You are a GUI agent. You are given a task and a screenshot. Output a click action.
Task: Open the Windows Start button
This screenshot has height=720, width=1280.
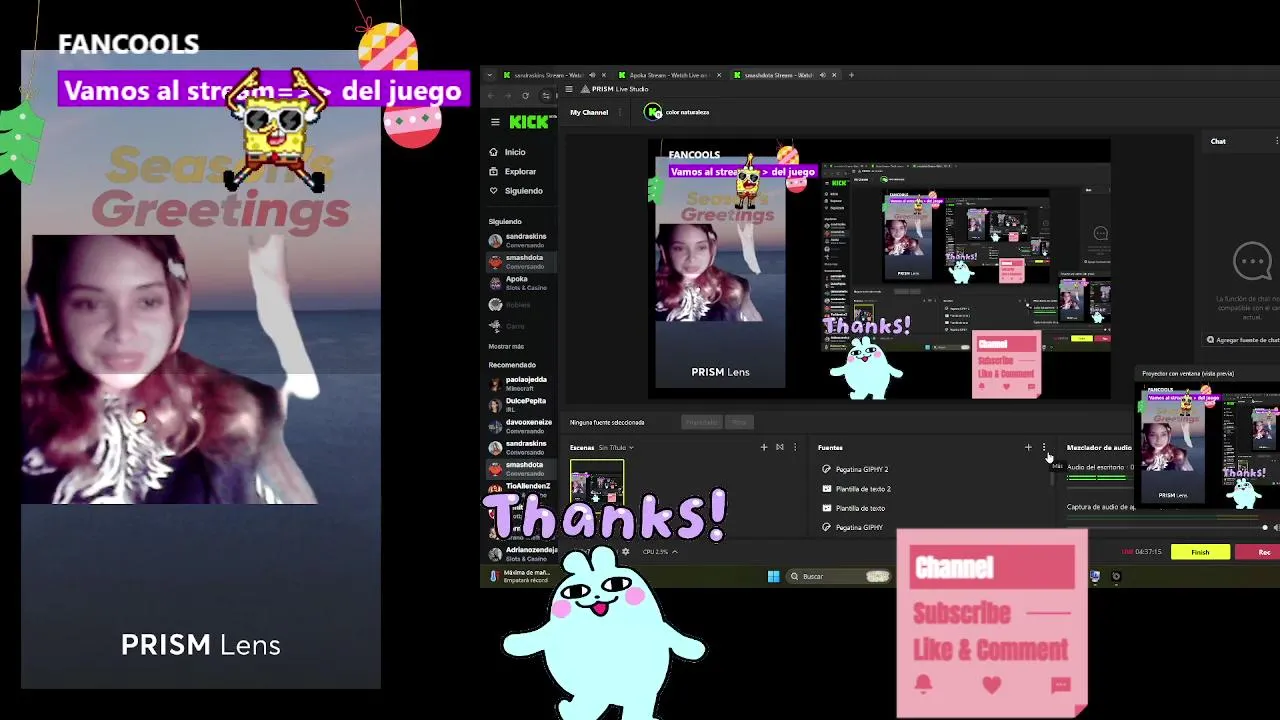click(773, 576)
